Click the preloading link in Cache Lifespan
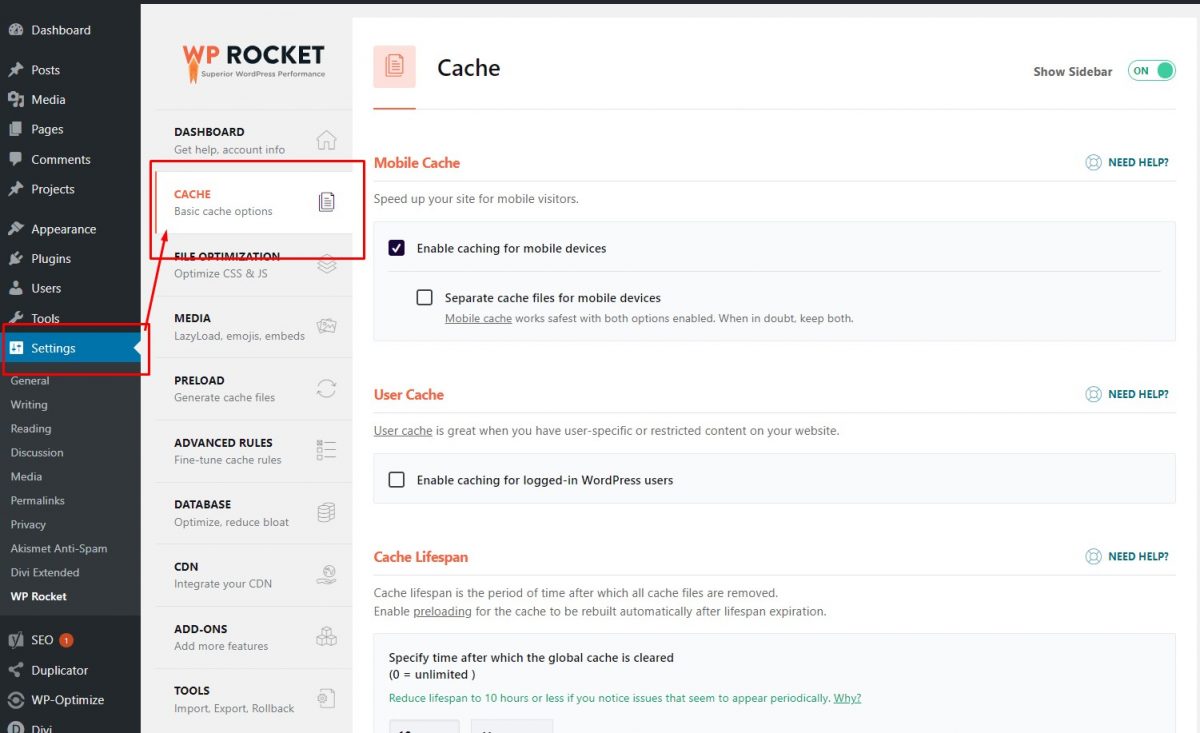The height and width of the screenshot is (733, 1200). (x=444, y=611)
